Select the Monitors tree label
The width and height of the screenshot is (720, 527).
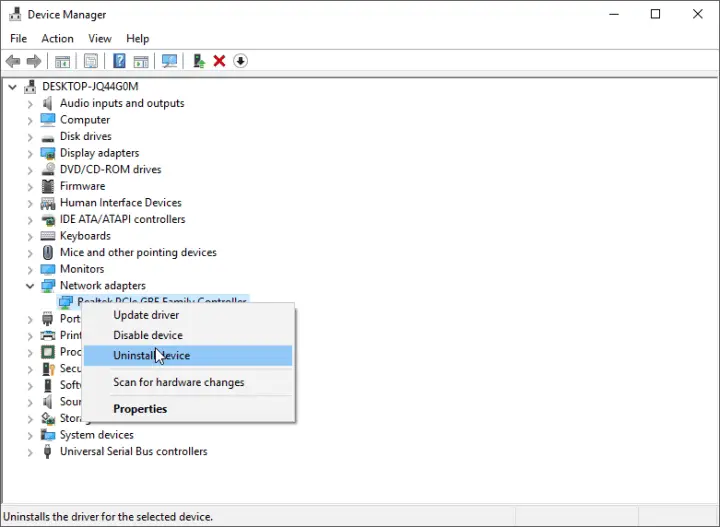(x=82, y=269)
